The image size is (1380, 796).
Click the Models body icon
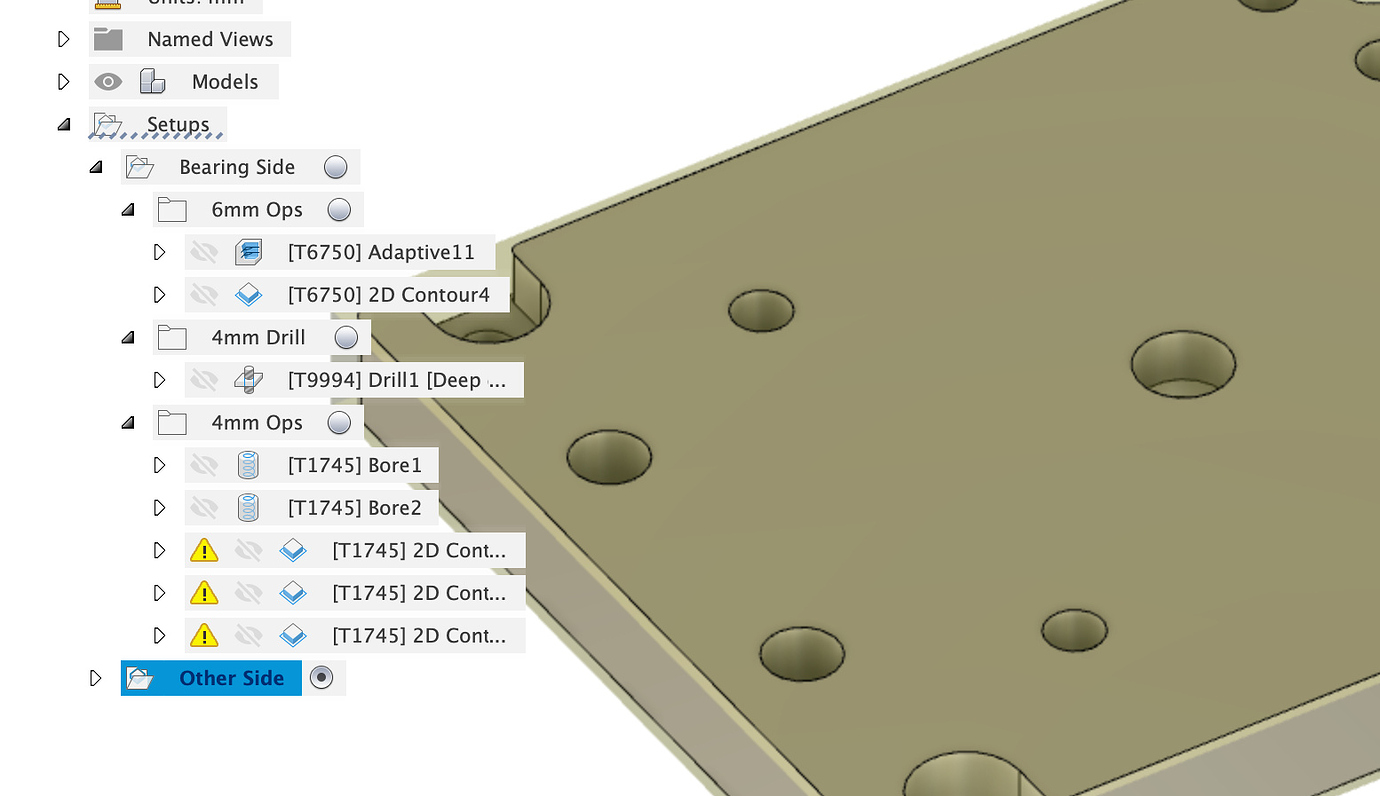click(152, 81)
